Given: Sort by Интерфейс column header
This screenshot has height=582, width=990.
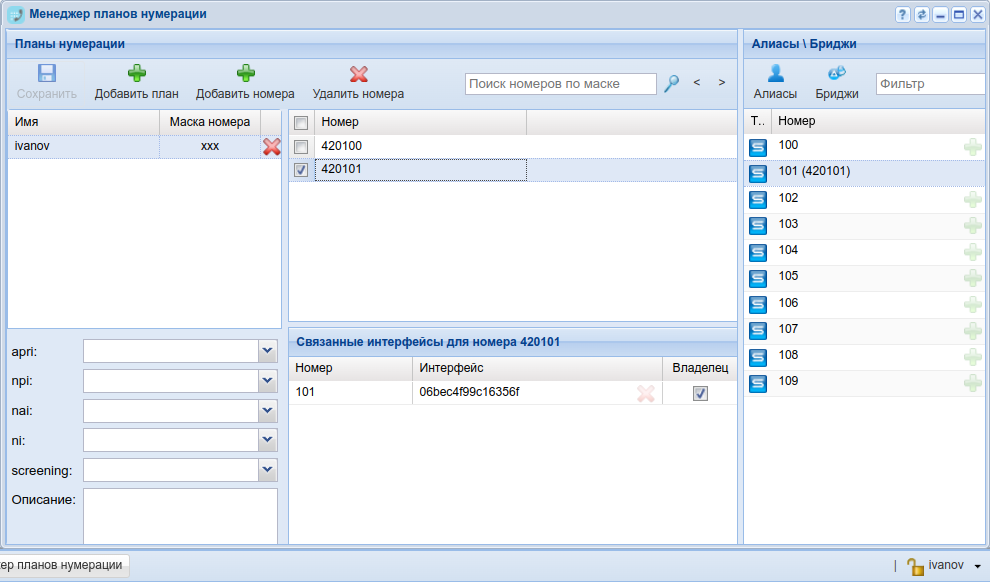Looking at the screenshot, I should 537,367.
